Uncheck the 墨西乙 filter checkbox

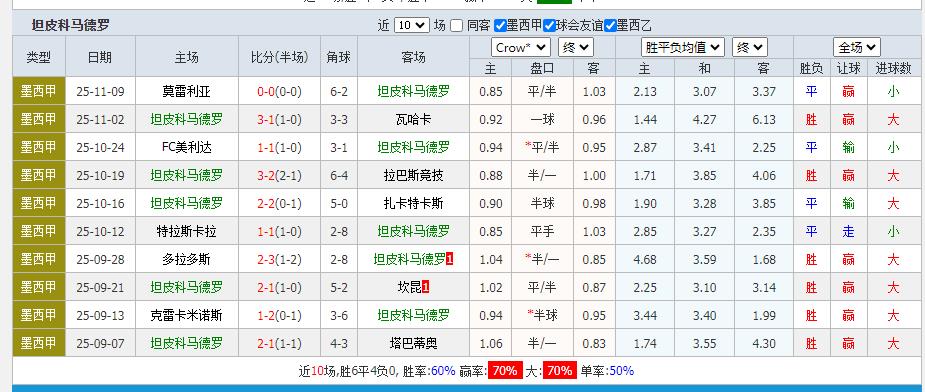click(x=610, y=25)
